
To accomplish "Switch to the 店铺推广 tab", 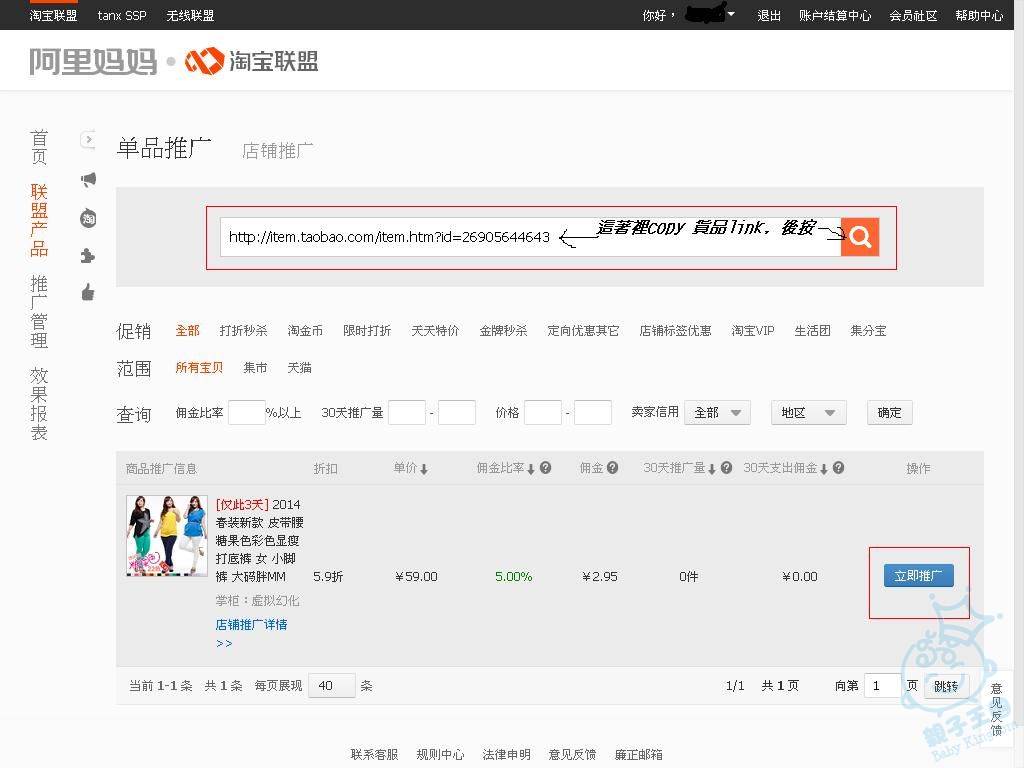I will click(x=278, y=151).
